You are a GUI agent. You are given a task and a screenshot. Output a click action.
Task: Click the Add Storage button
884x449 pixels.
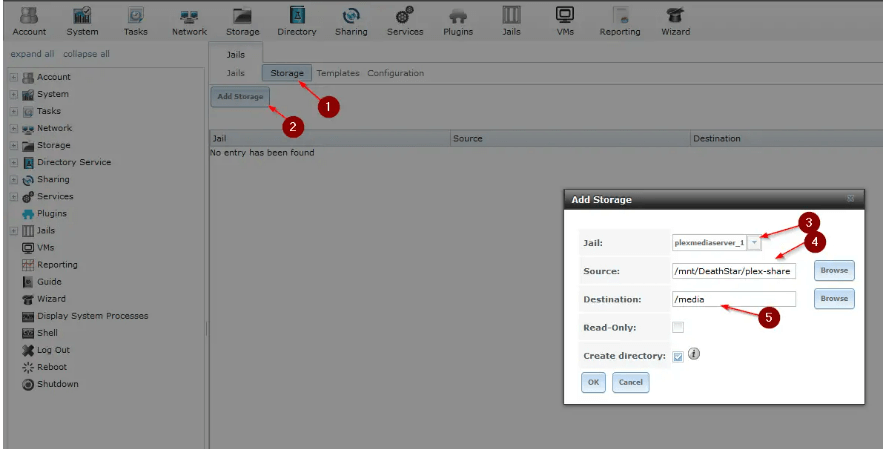point(239,97)
